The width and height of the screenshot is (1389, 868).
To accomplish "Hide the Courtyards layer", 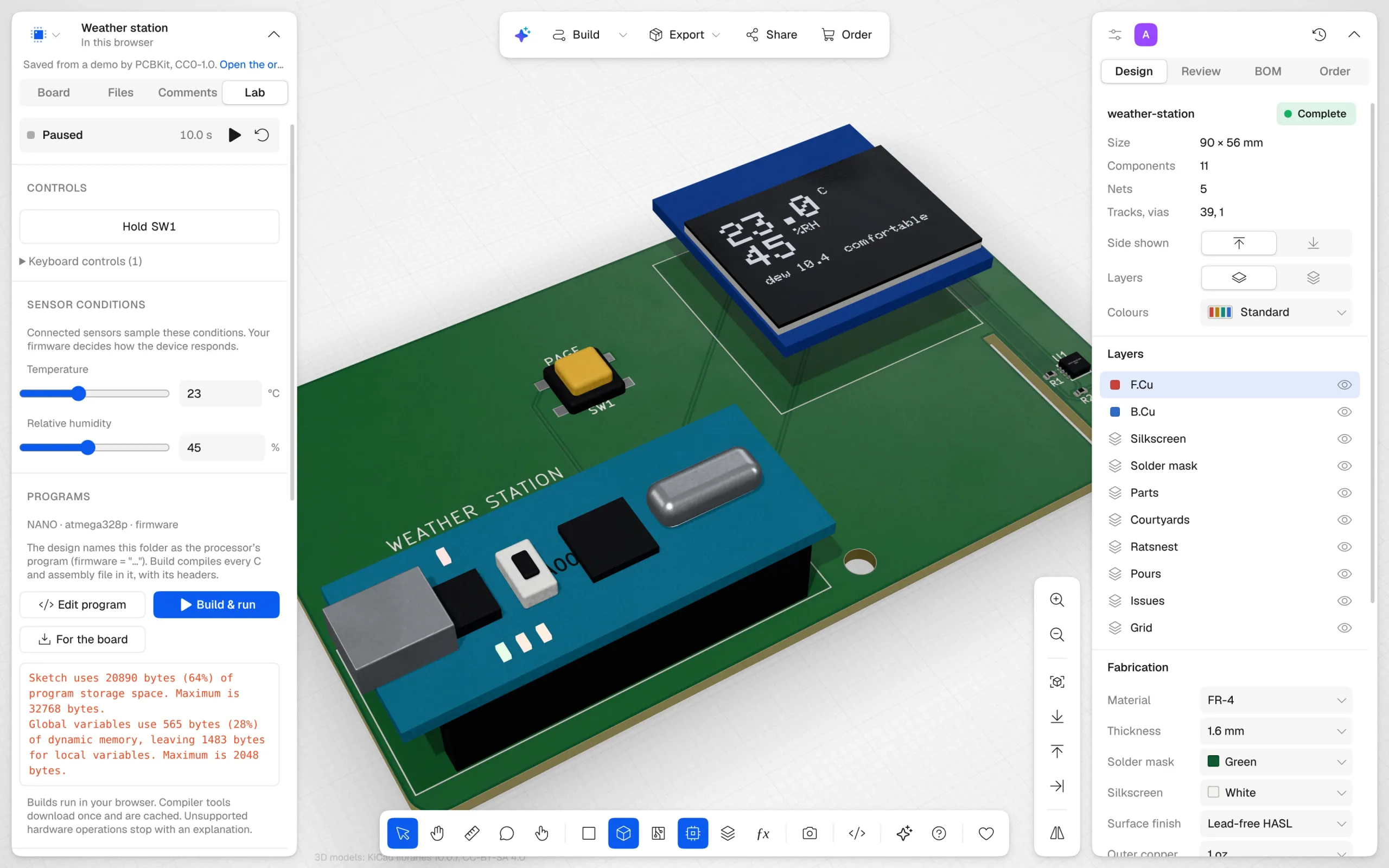I will tap(1344, 520).
